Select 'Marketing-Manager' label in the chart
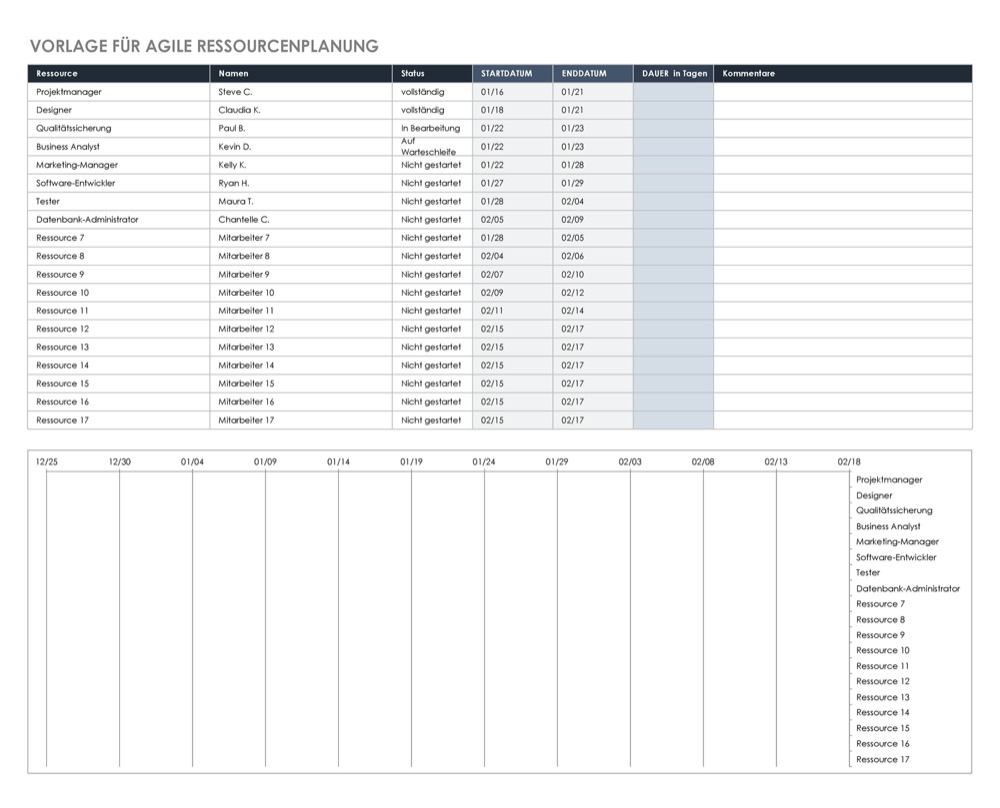The height and width of the screenshot is (808, 1000). pyautogui.click(x=897, y=541)
